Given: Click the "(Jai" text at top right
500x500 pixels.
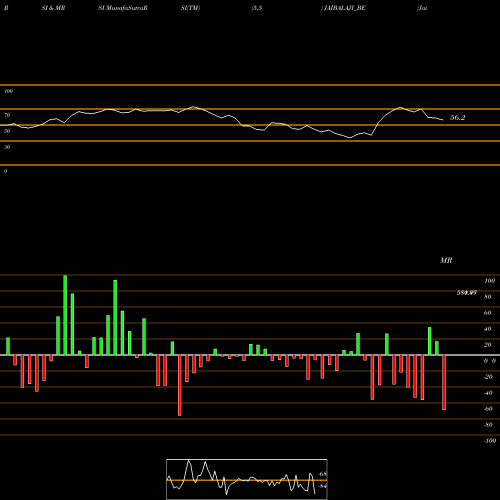Looking at the screenshot, I should pyautogui.click(x=422, y=8).
